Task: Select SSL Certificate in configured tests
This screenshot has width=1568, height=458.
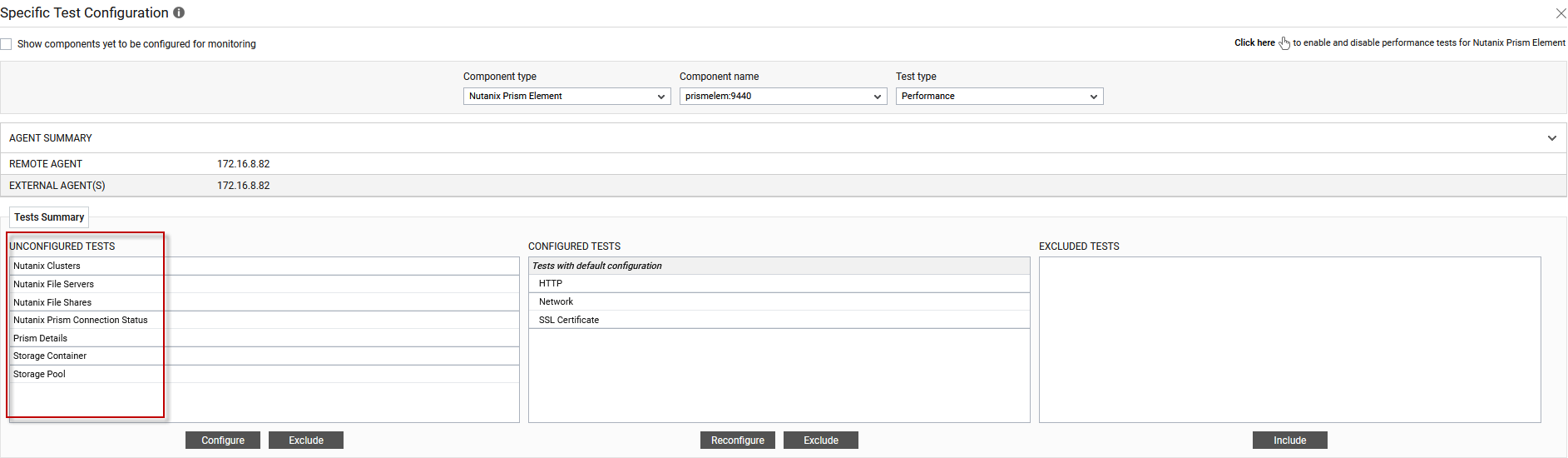Action: [x=779, y=320]
